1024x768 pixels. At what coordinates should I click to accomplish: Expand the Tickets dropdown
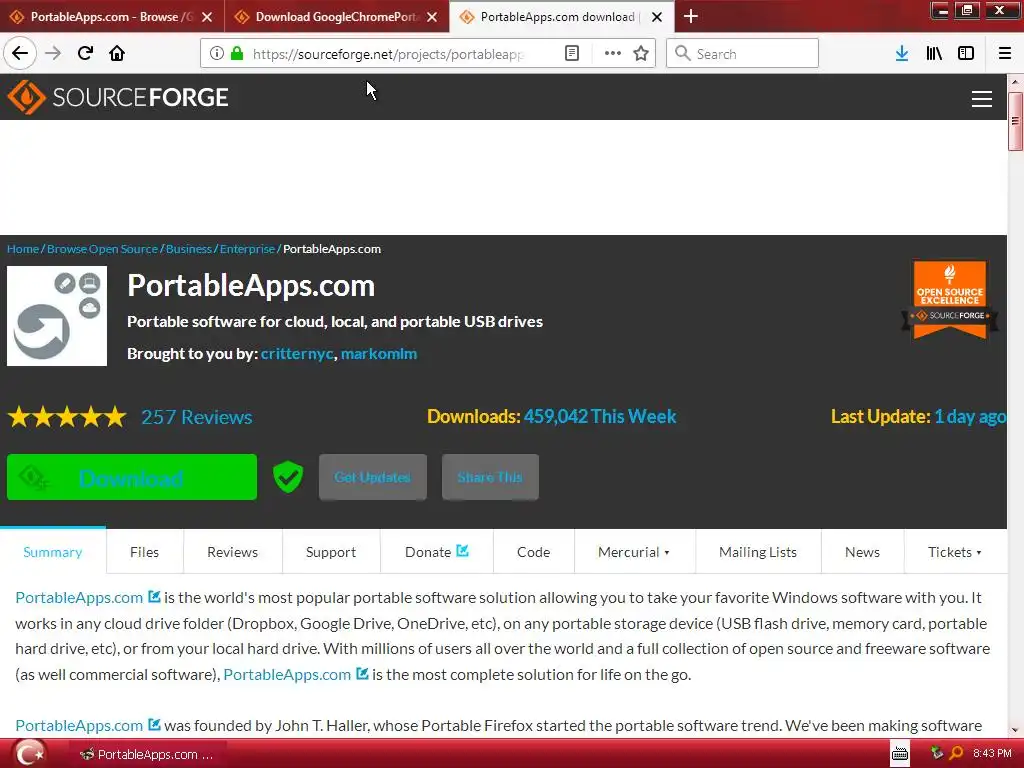(x=955, y=552)
